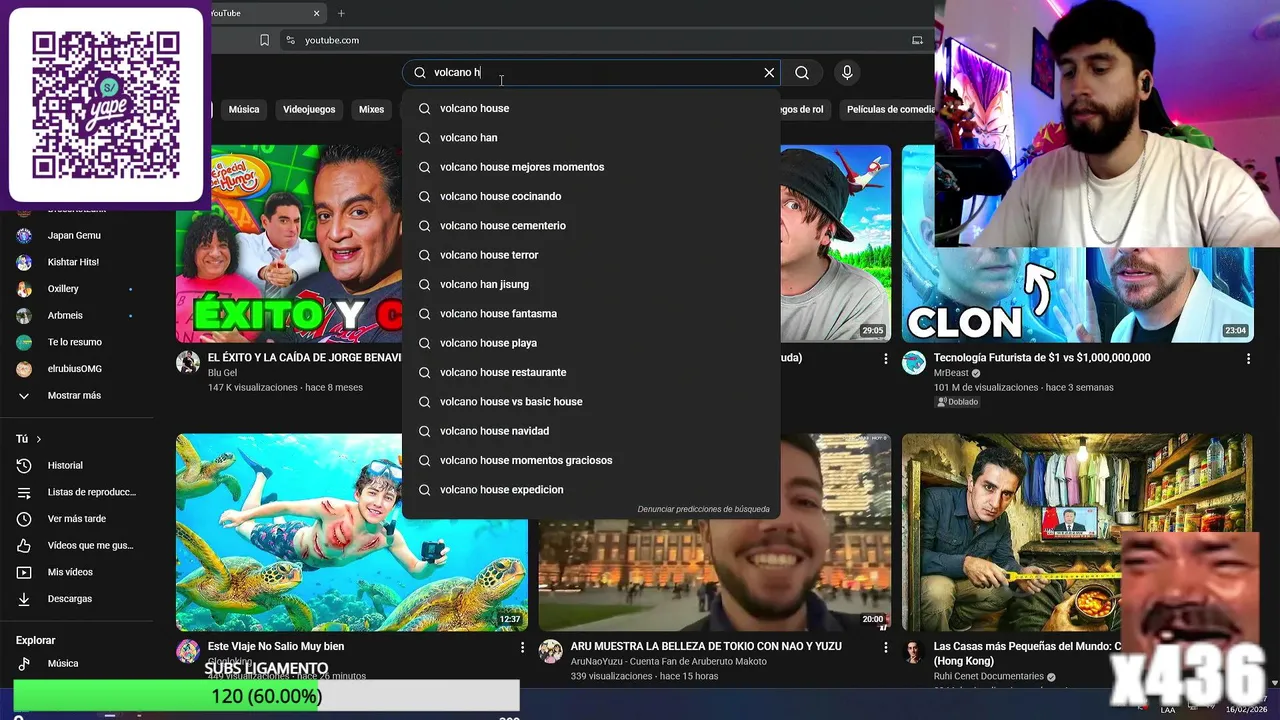The width and height of the screenshot is (1280, 720).
Task: Open options menu of video ending '(uda)'
Action: [x=885, y=358]
